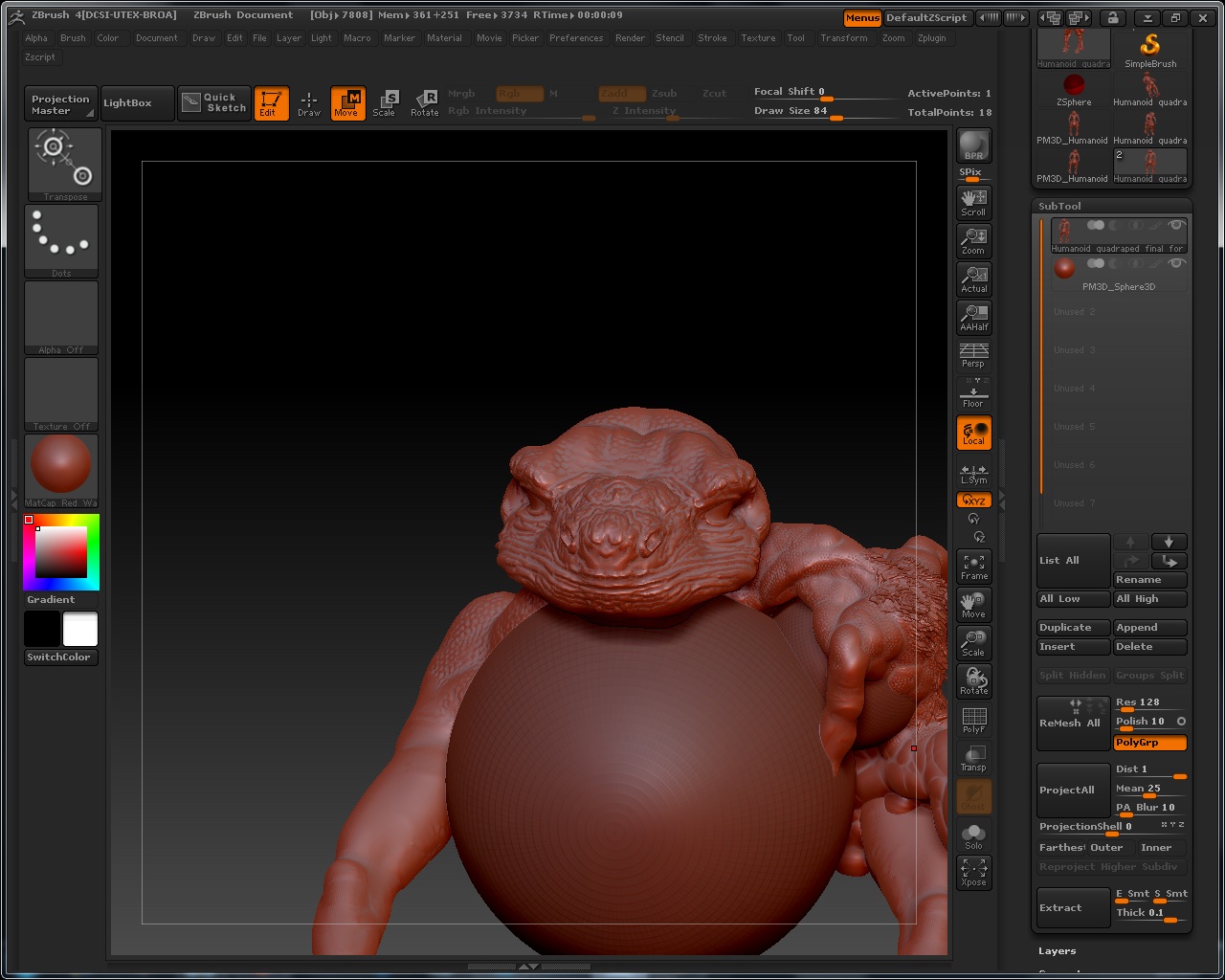Click the Frame mesh icon
Image resolution: width=1225 pixels, height=980 pixels.
tap(973, 567)
